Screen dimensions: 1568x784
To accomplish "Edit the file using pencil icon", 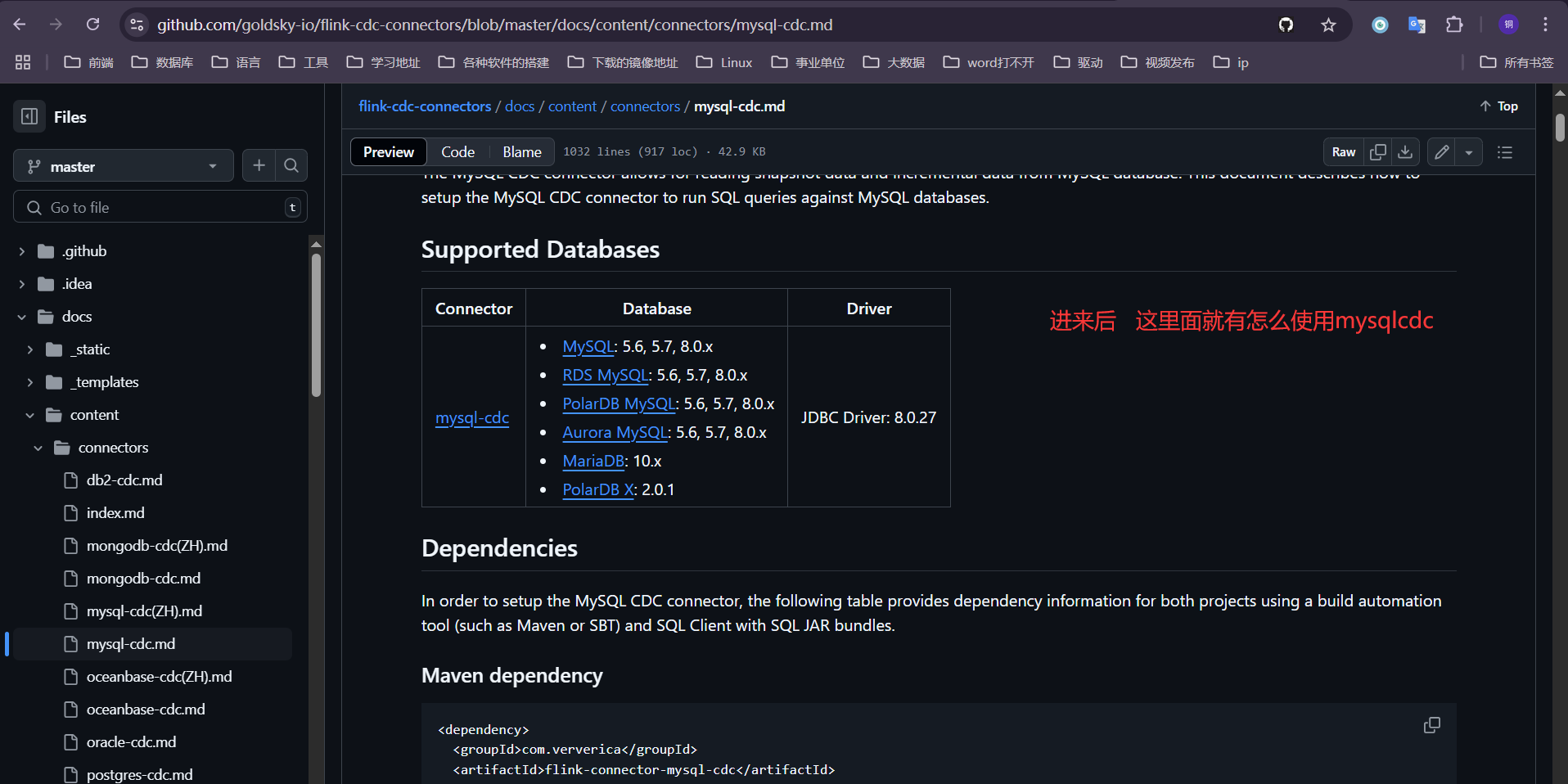I will [x=1441, y=151].
